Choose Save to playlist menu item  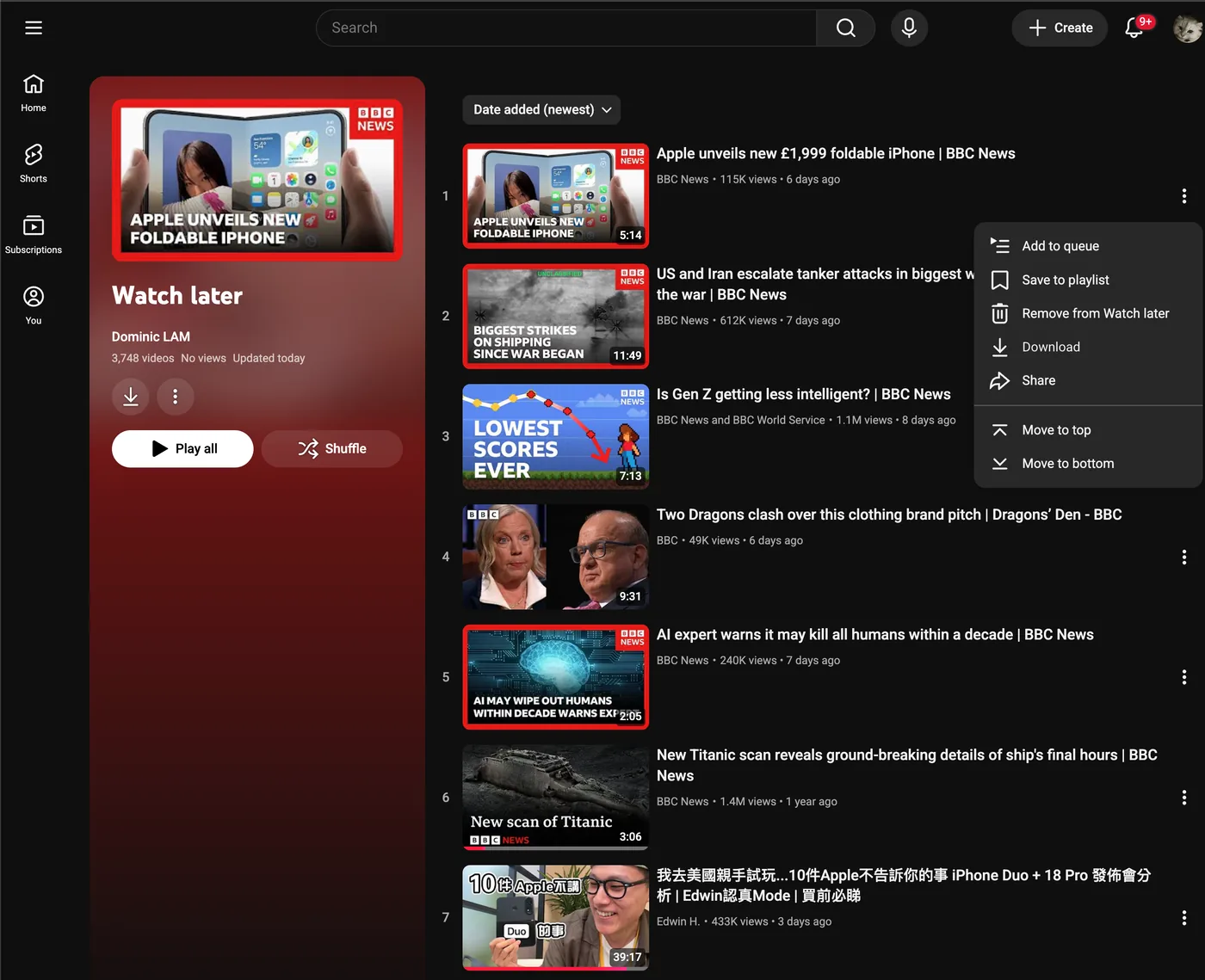point(1088,280)
